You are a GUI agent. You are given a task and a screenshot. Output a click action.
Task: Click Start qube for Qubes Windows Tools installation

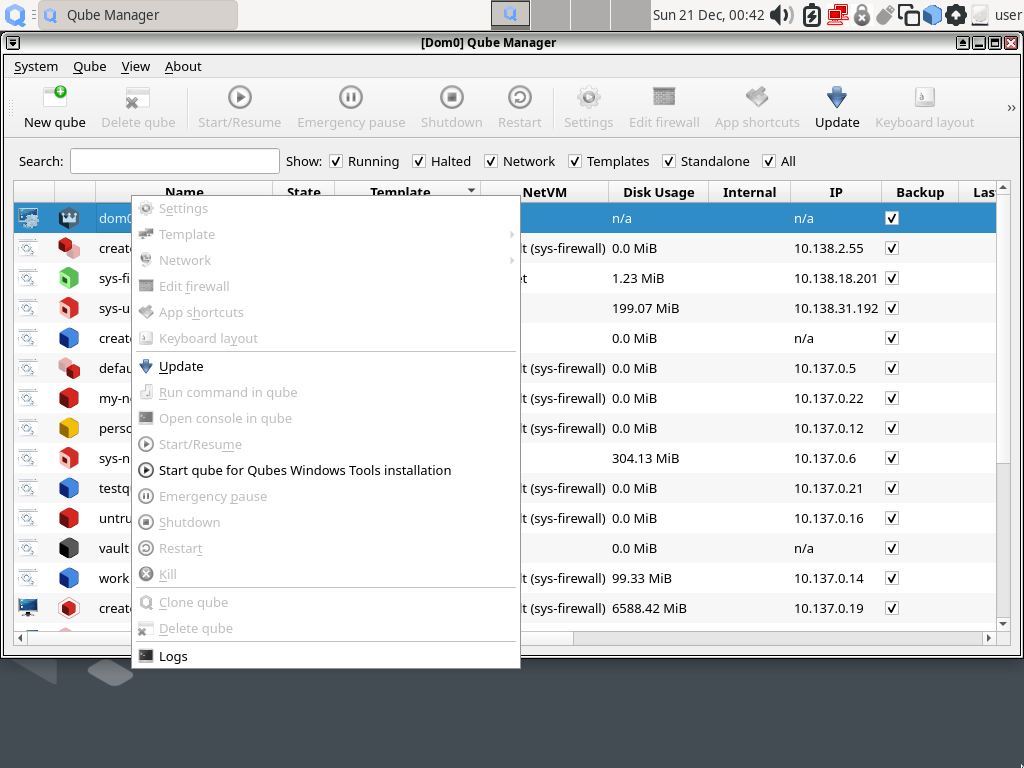pyautogui.click(x=304, y=470)
